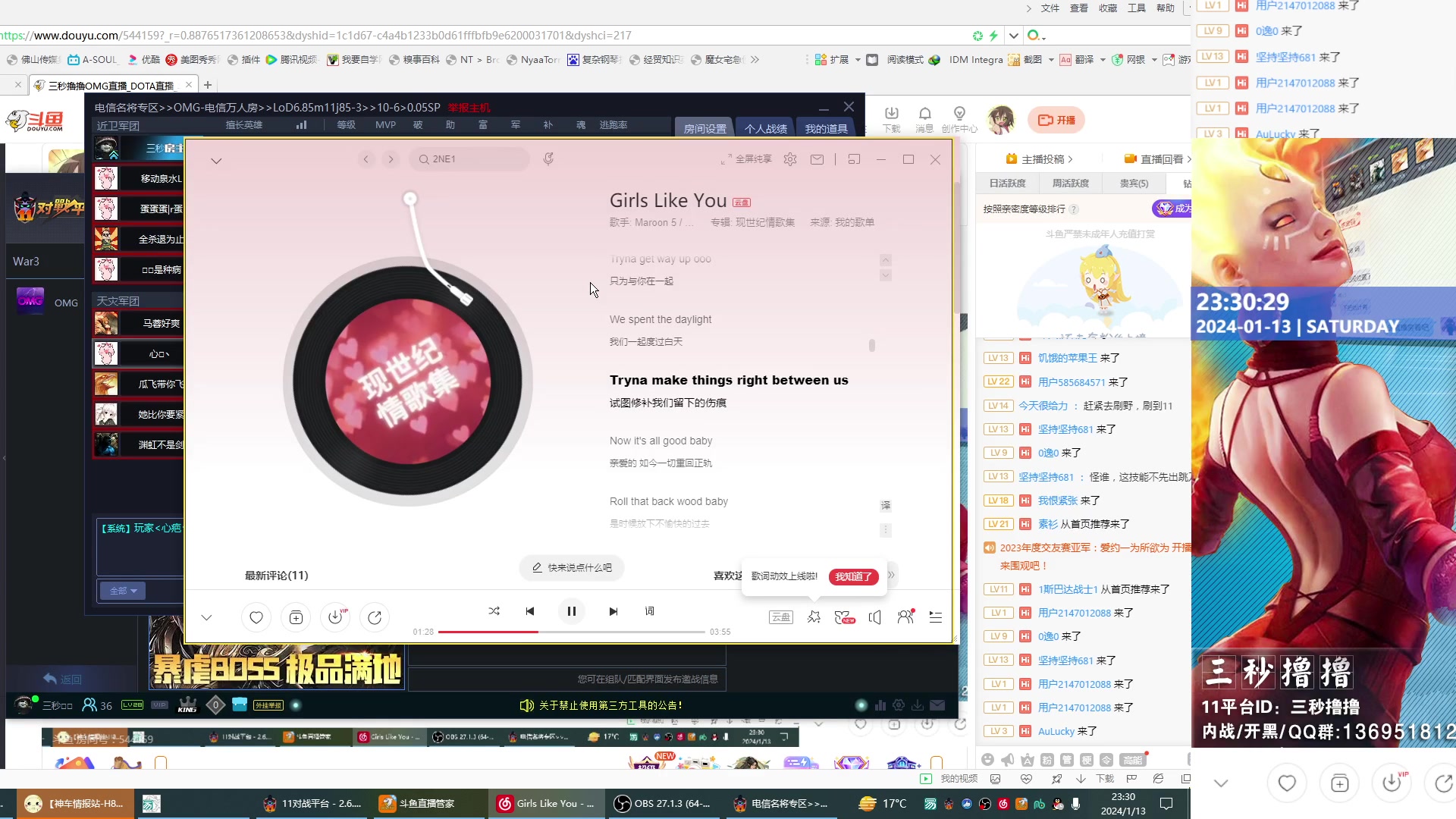This screenshot has width=1456, height=819.
Task: Open 我的道具 tab in game platform
Action: coord(827,128)
